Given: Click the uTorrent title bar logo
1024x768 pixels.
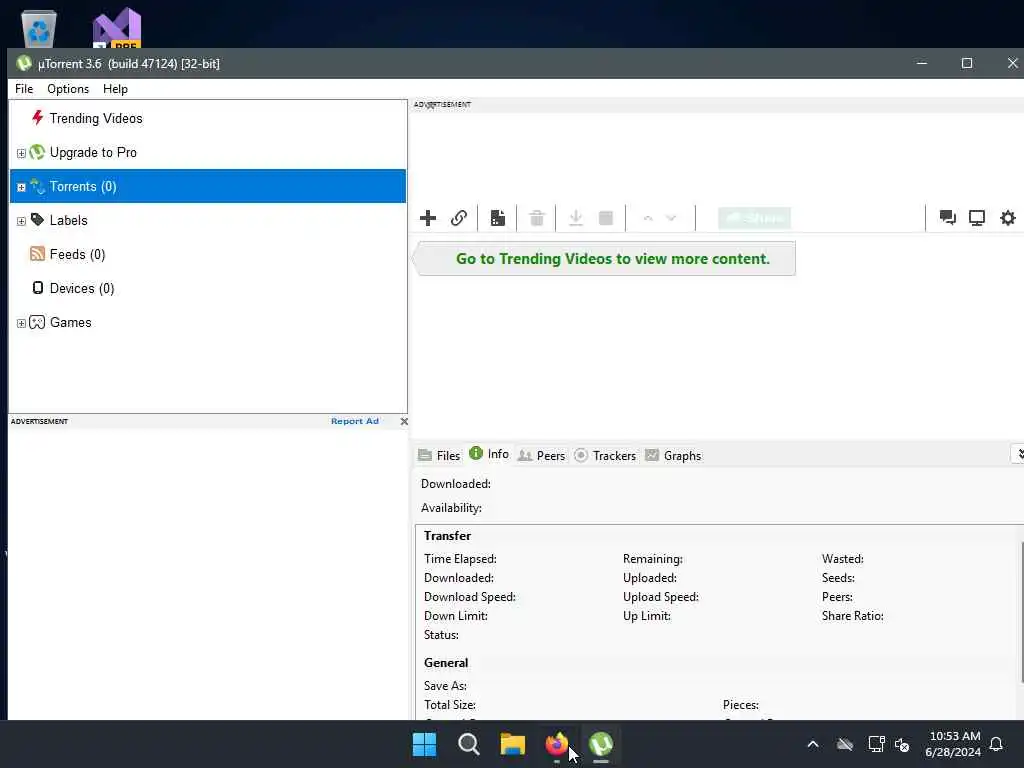Looking at the screenshot, I should [24, 63].
